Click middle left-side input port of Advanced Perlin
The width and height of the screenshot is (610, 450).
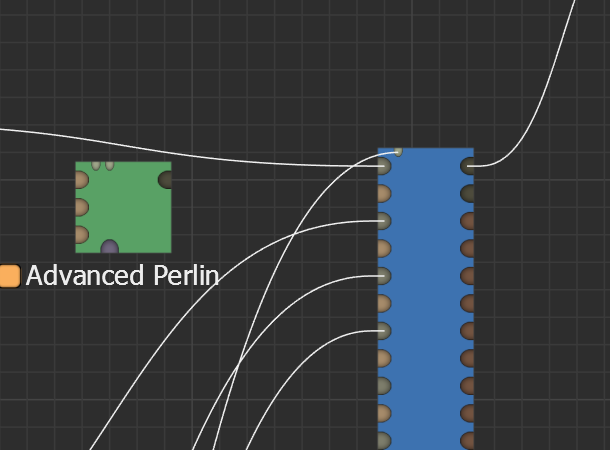click(81, 207)
